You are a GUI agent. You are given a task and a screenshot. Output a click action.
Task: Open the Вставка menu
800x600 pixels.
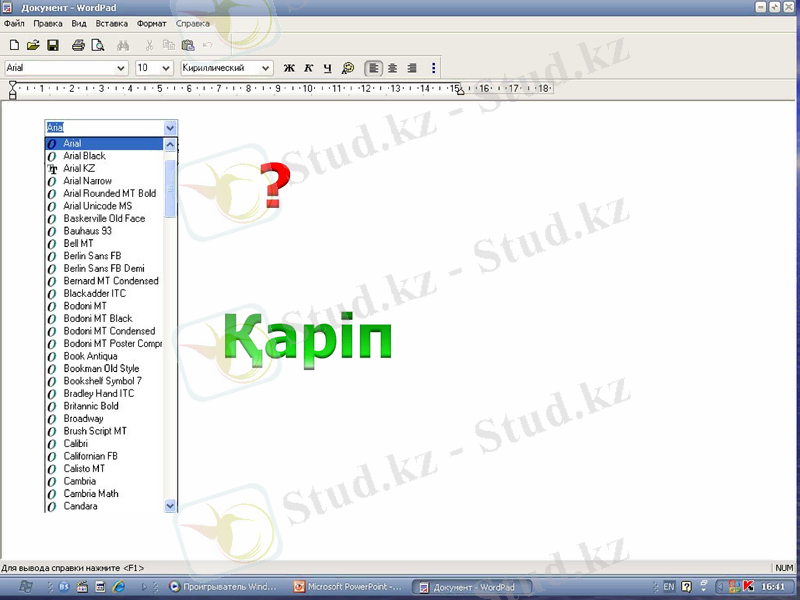112,23
